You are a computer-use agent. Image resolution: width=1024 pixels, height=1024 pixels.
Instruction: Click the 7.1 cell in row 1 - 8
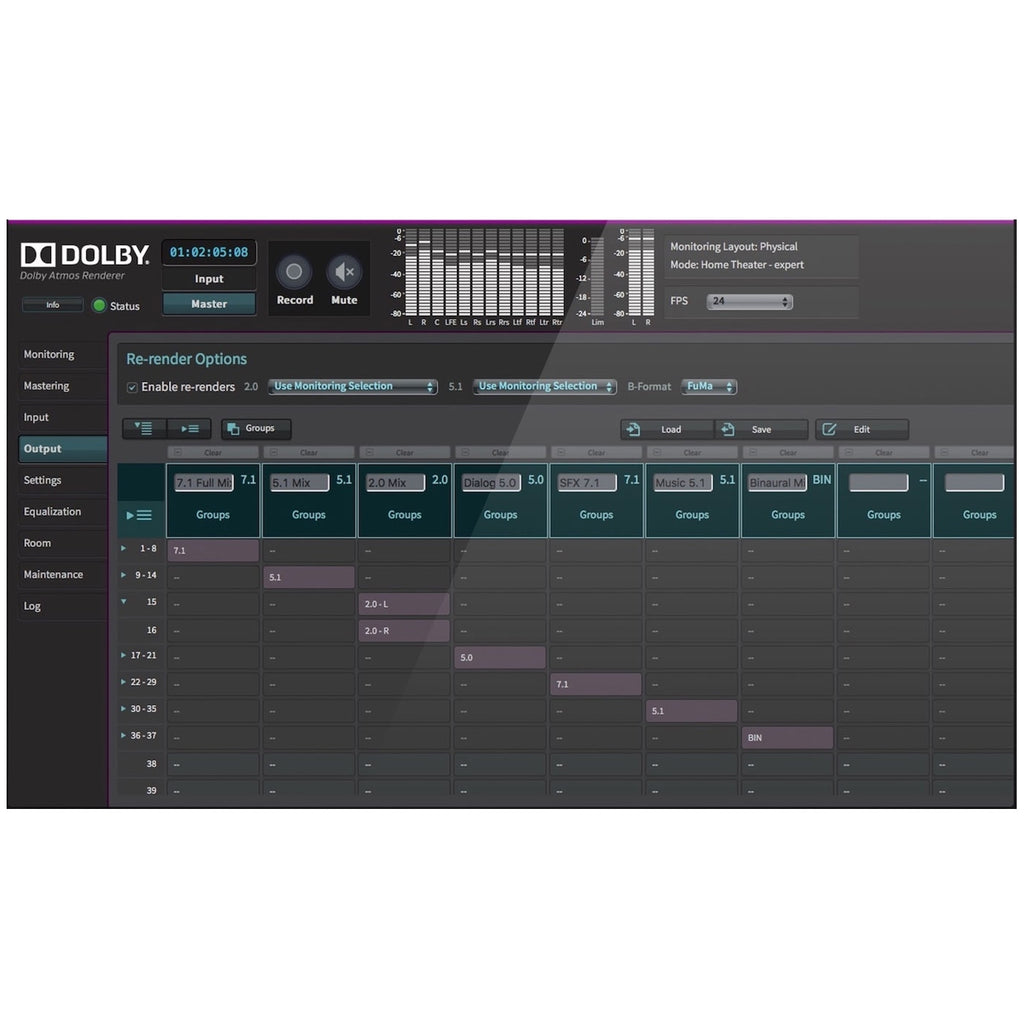point(213,551)
